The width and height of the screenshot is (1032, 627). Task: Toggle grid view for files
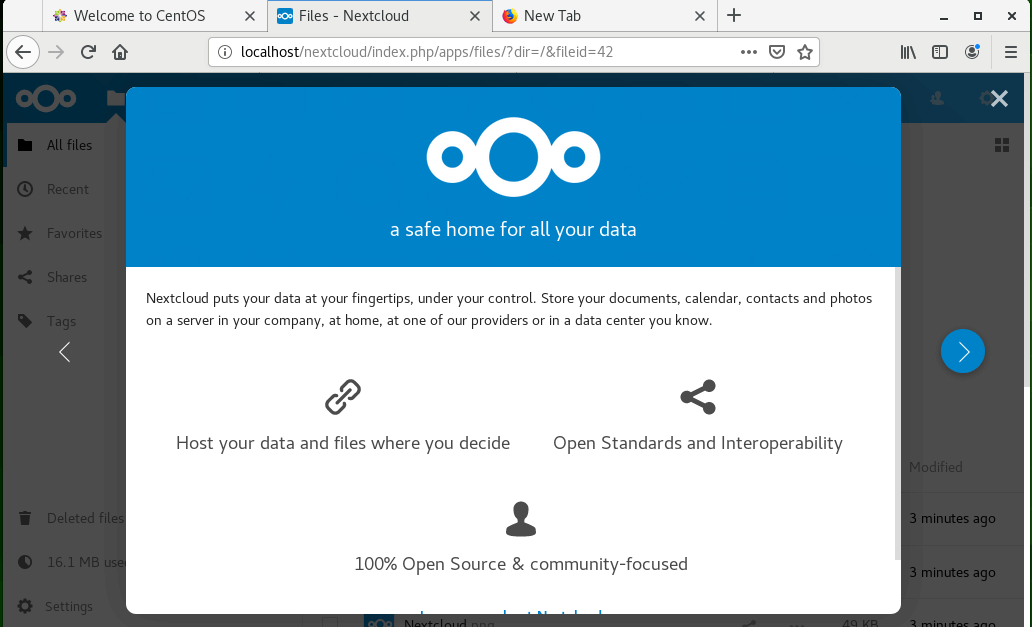(x=1002, y=146)
